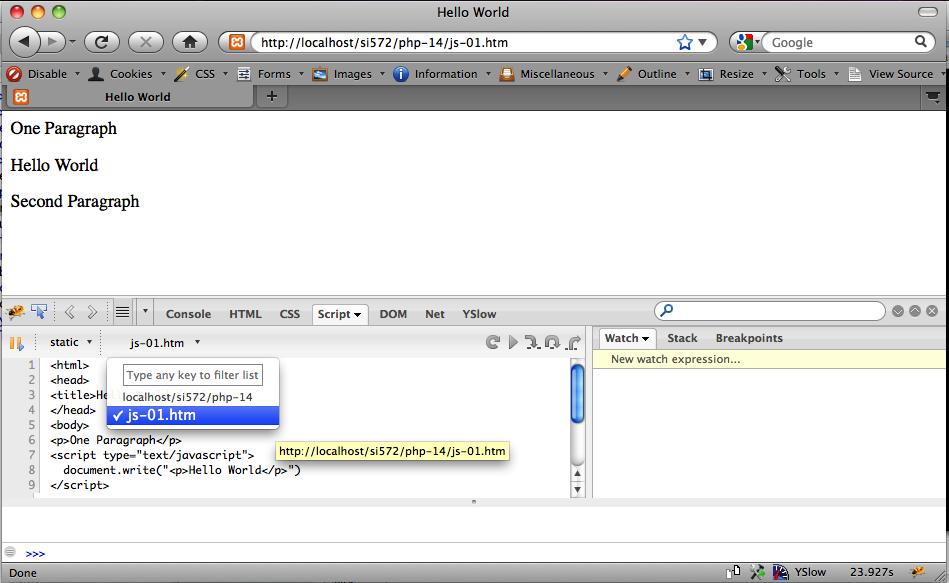Expand the Script tab options arrow
The height and width of the screenshot is (583, 949).
click(358, 314)
